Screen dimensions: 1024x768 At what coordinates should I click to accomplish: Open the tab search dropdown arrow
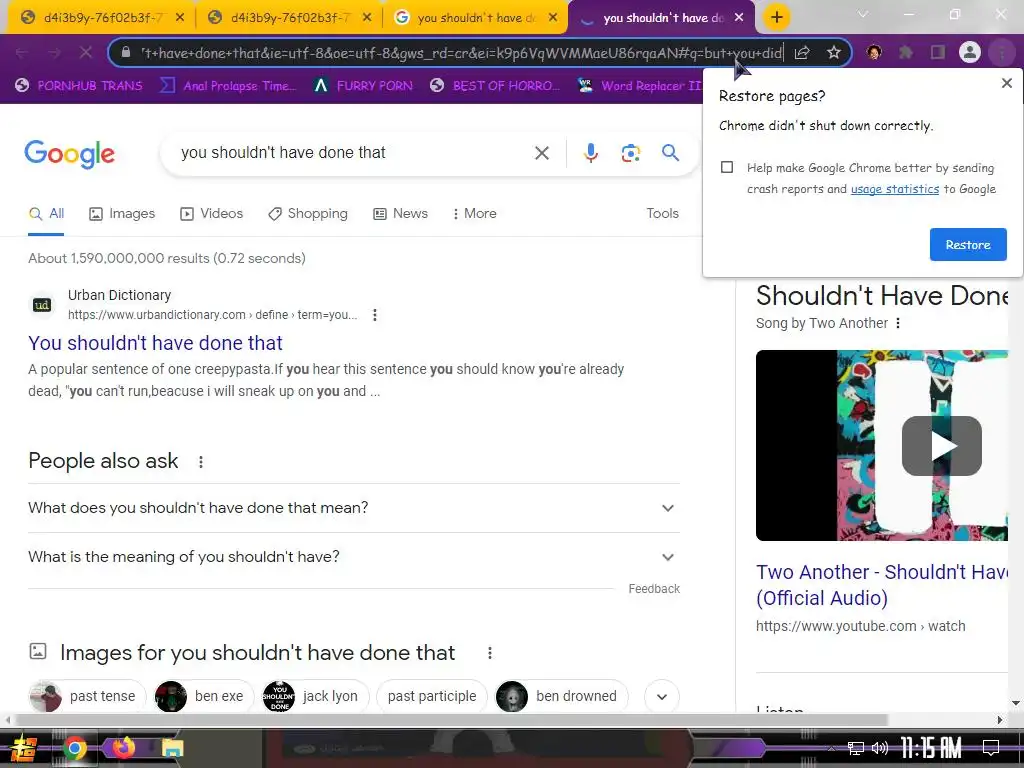tap(863, 14)
